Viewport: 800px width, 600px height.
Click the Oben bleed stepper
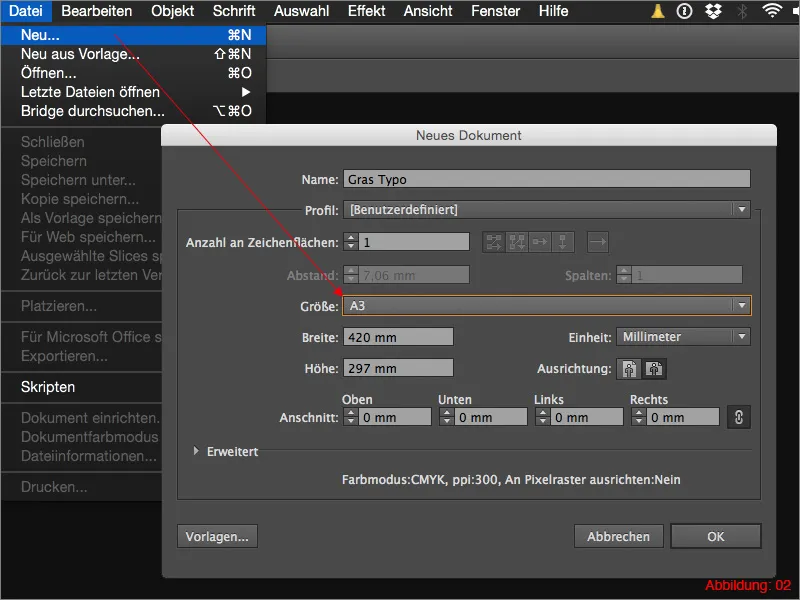point(351,417)
